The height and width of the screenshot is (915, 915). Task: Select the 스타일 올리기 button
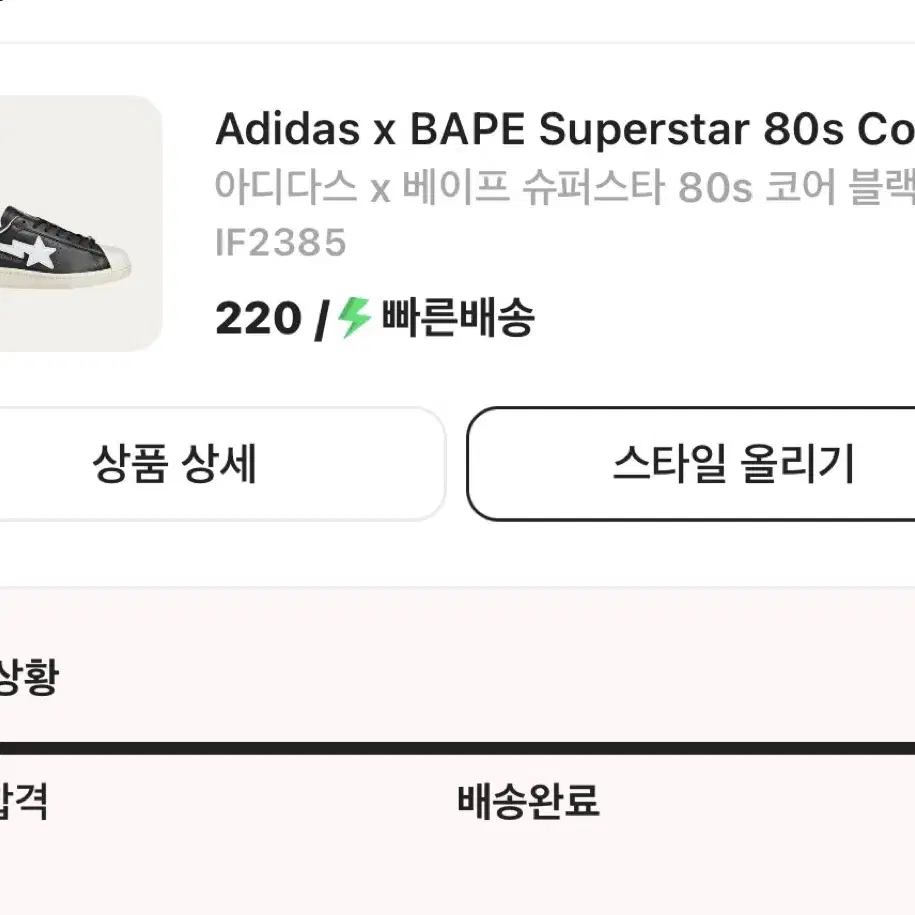[691, 463]
